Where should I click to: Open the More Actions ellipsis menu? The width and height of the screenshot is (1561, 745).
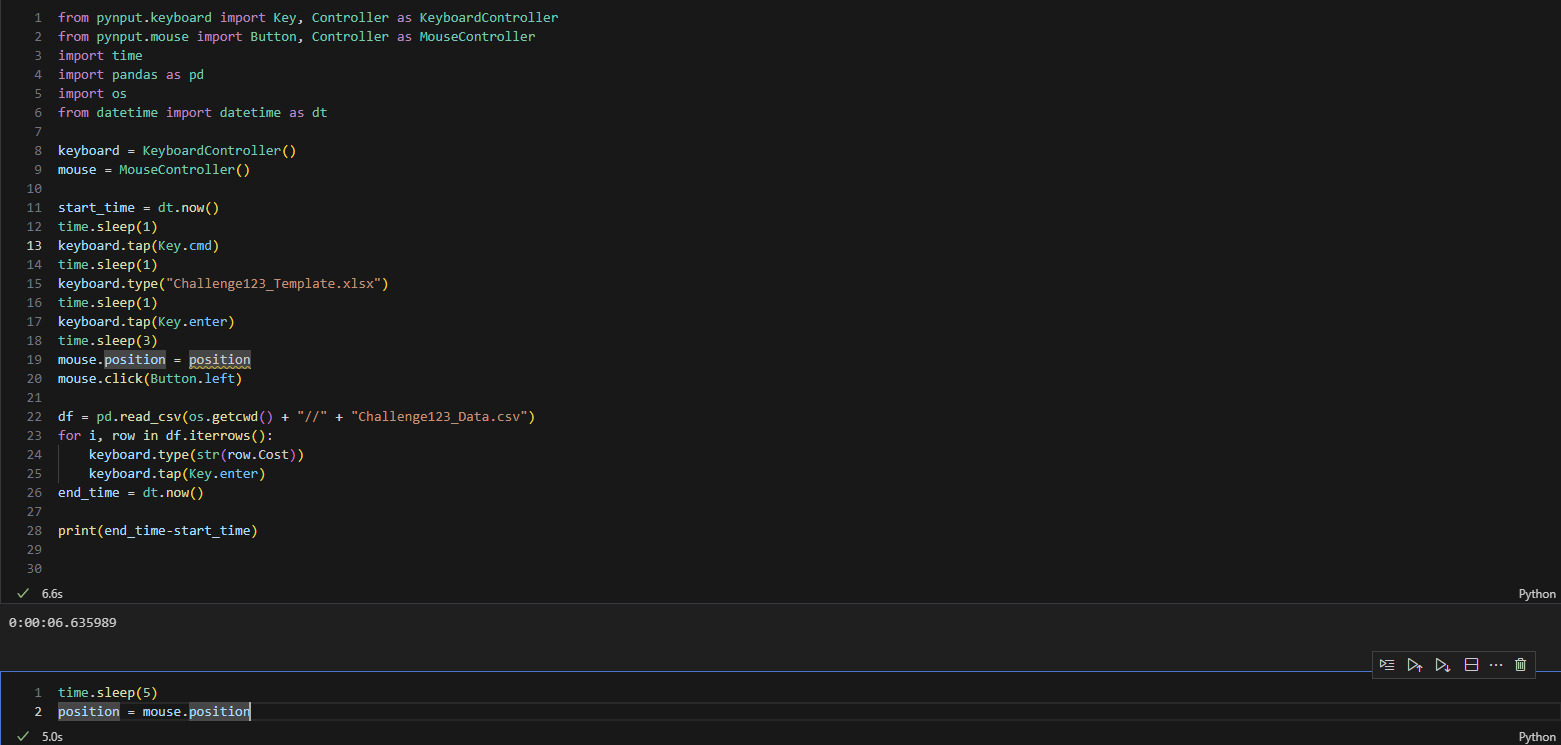coord(1496,665)
